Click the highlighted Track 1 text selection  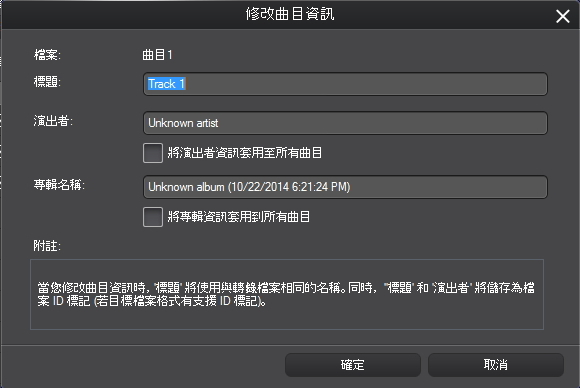[166, 84]
